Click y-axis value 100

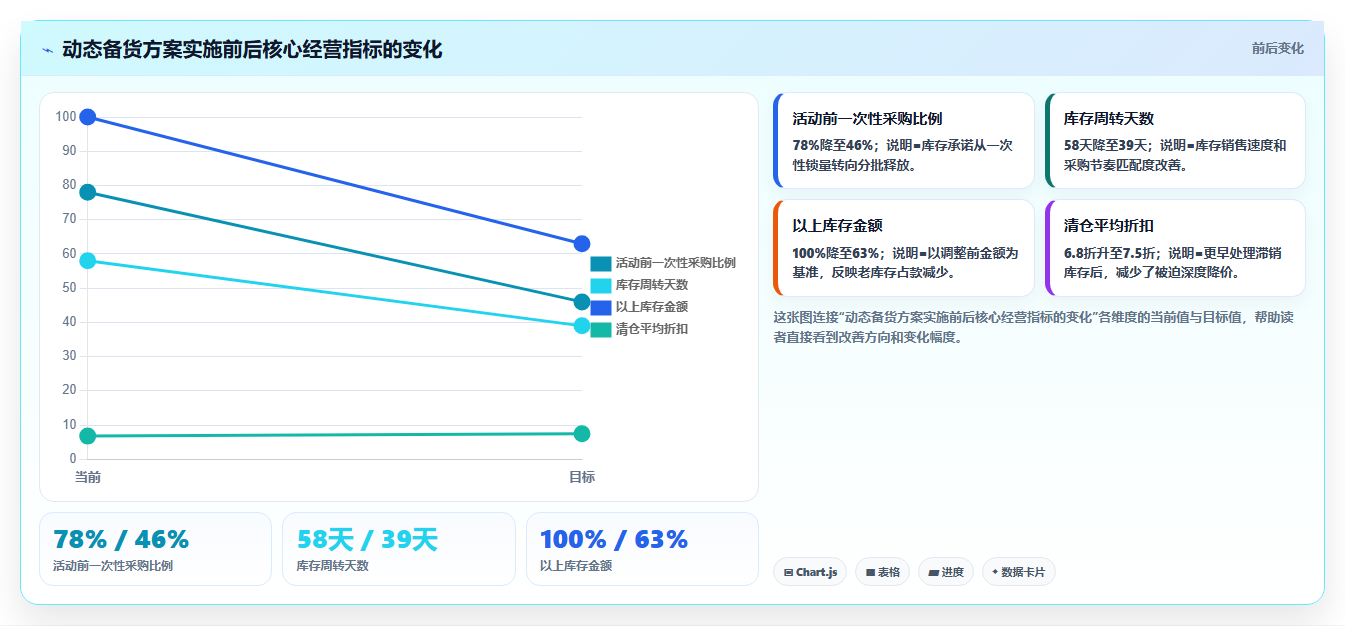(66, 117)
